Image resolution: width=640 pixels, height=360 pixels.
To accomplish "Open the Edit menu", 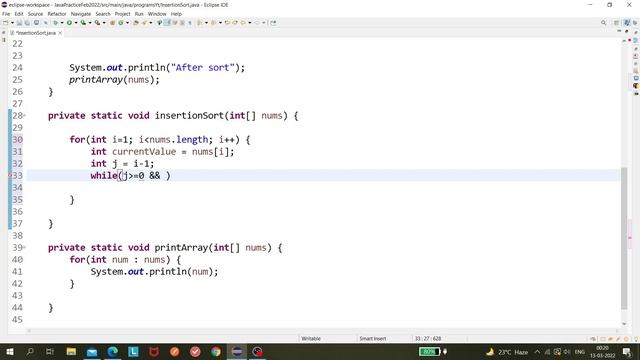I will (19, 14).
